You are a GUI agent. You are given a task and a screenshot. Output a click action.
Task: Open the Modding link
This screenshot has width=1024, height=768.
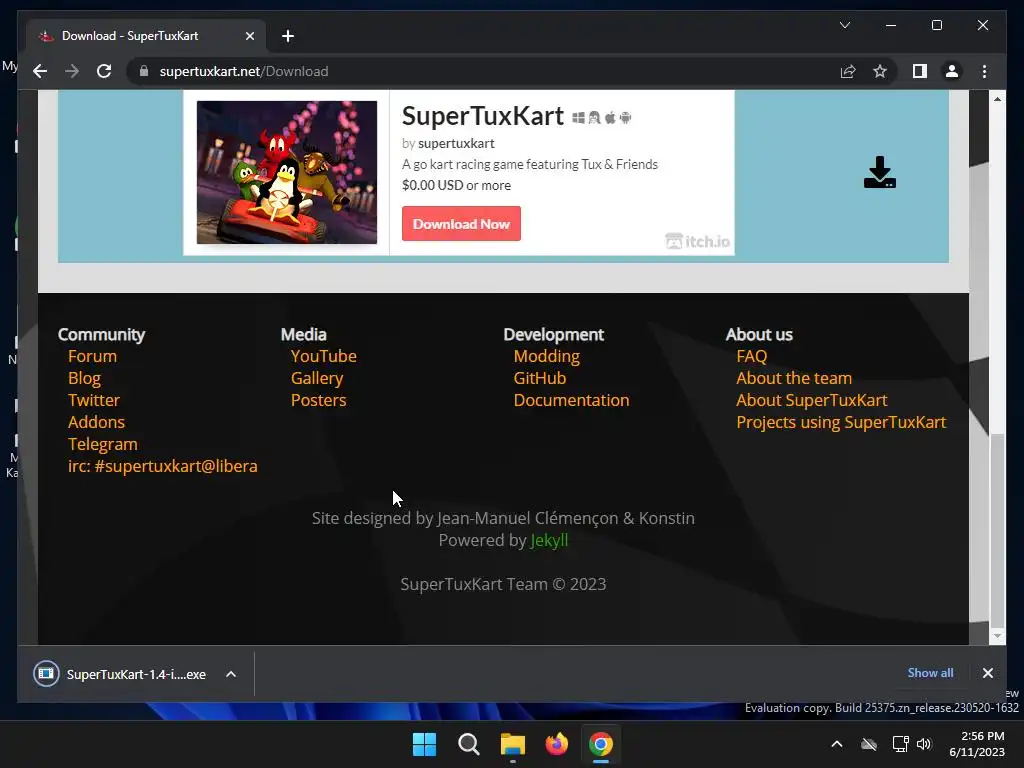pyautogui.click(x=547, y=356)
